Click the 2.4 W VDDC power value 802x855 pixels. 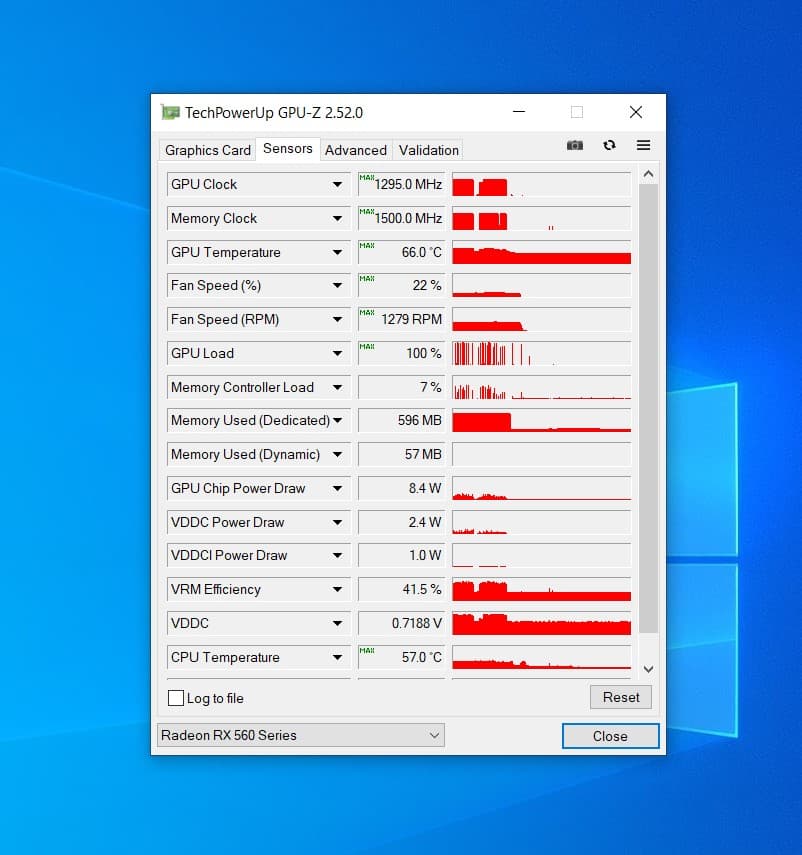click(x=402, y=522)
